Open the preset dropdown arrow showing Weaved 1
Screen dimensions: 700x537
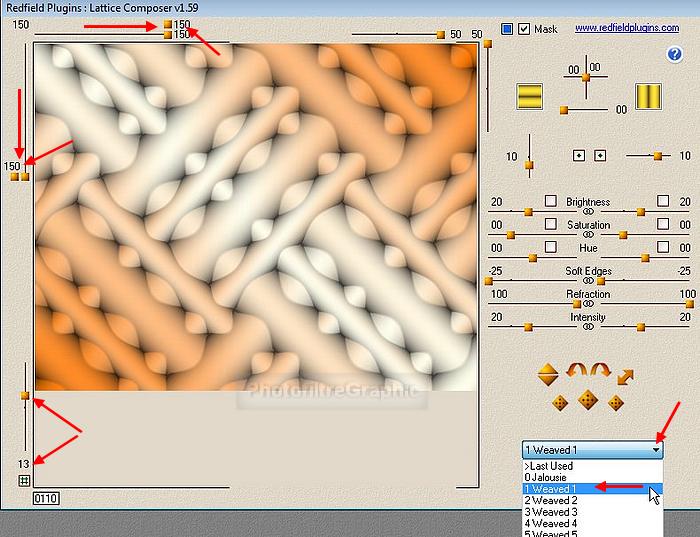pyautogui.click(x=656, y=450)
